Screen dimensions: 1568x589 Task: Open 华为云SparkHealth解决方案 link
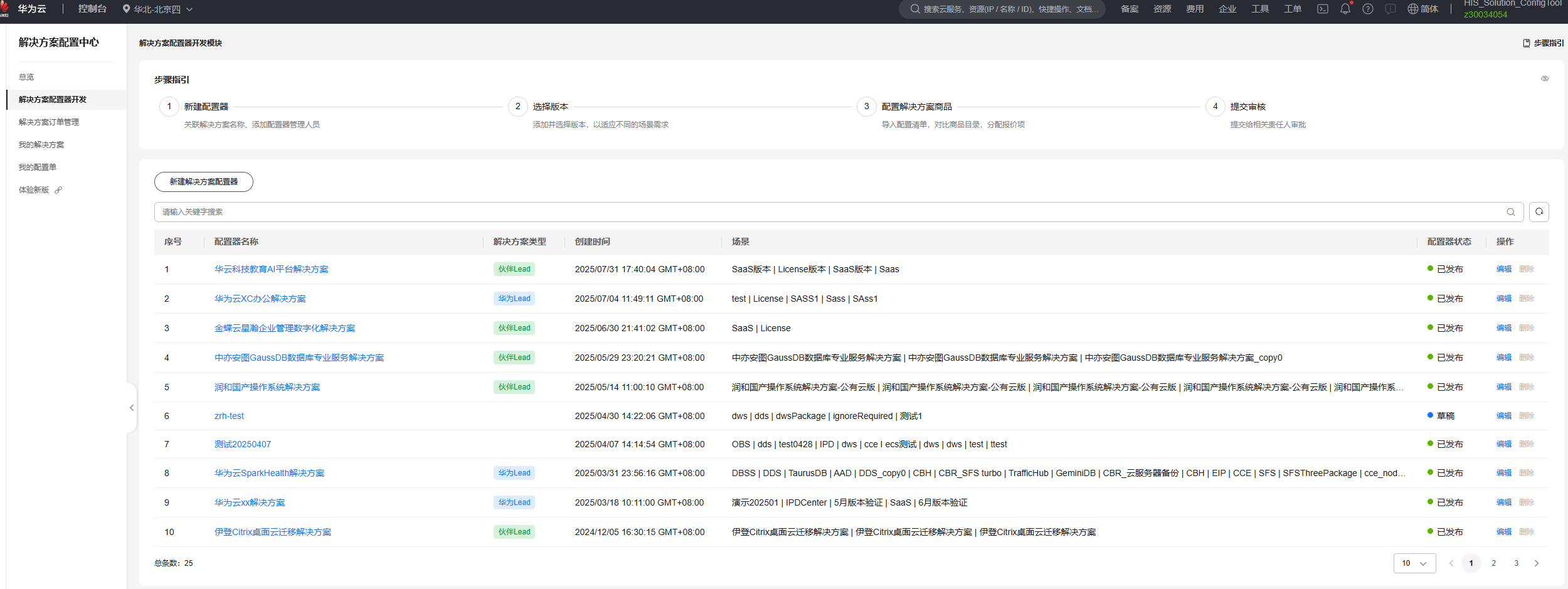(x=270, y=473)
